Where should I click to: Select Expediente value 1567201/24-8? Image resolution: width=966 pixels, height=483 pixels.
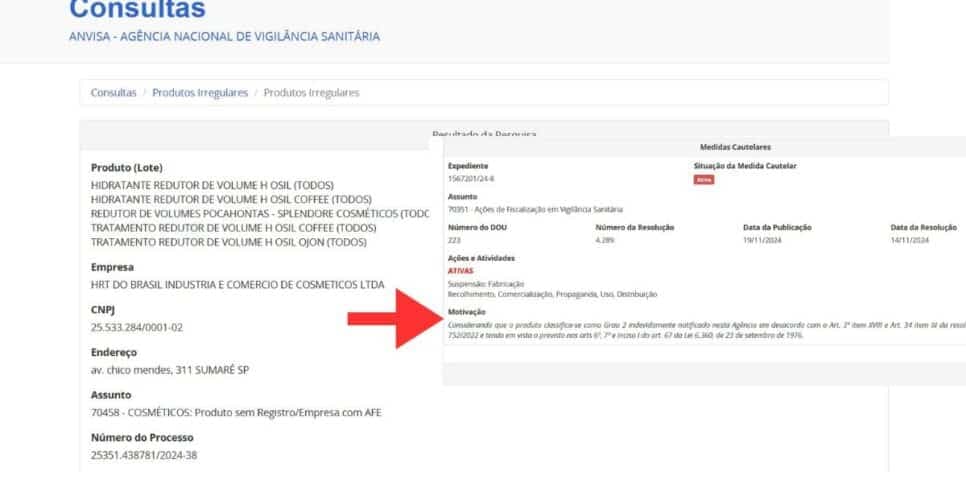(471, 179)
